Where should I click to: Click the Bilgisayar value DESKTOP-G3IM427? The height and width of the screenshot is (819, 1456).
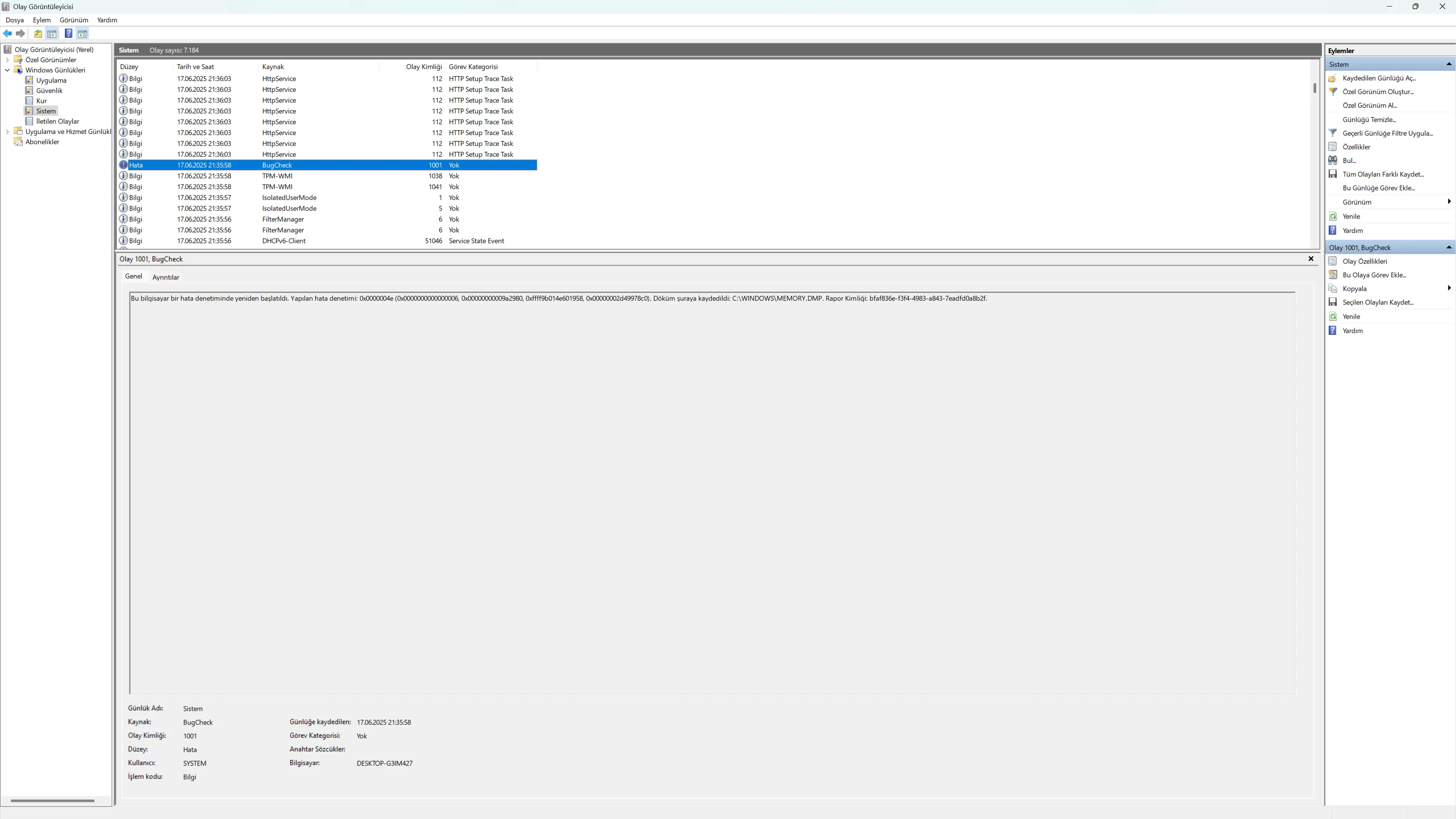[384, 763]
